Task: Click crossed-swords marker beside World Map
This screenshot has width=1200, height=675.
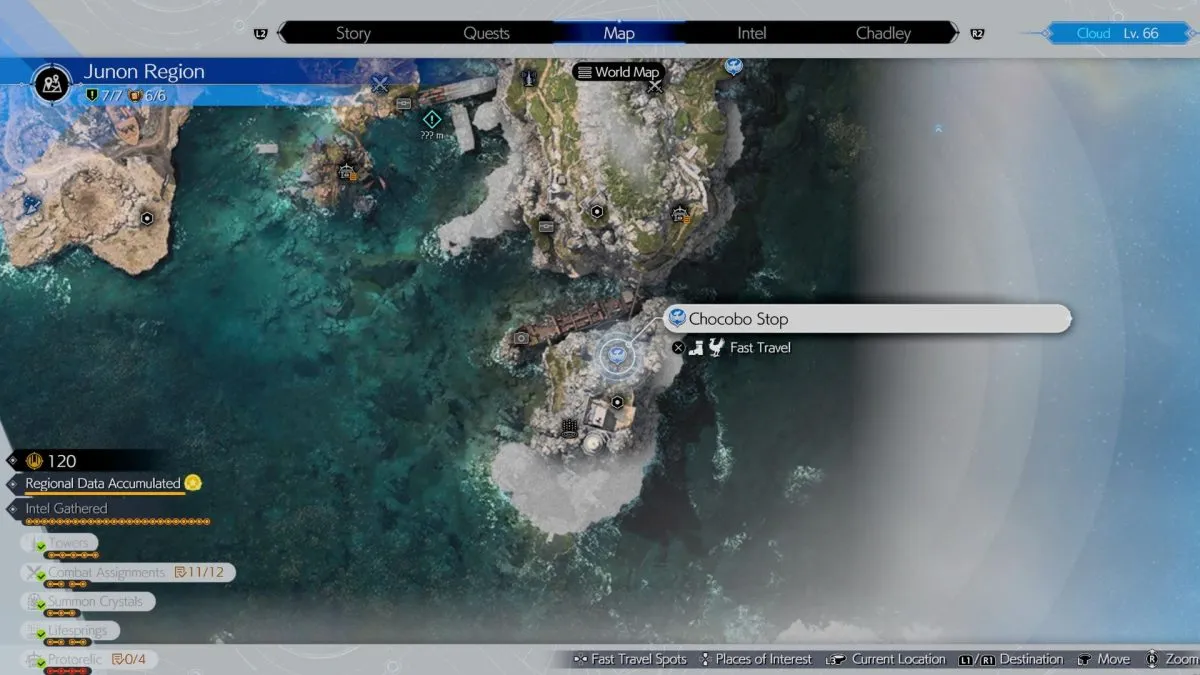Action: (655, 87)
